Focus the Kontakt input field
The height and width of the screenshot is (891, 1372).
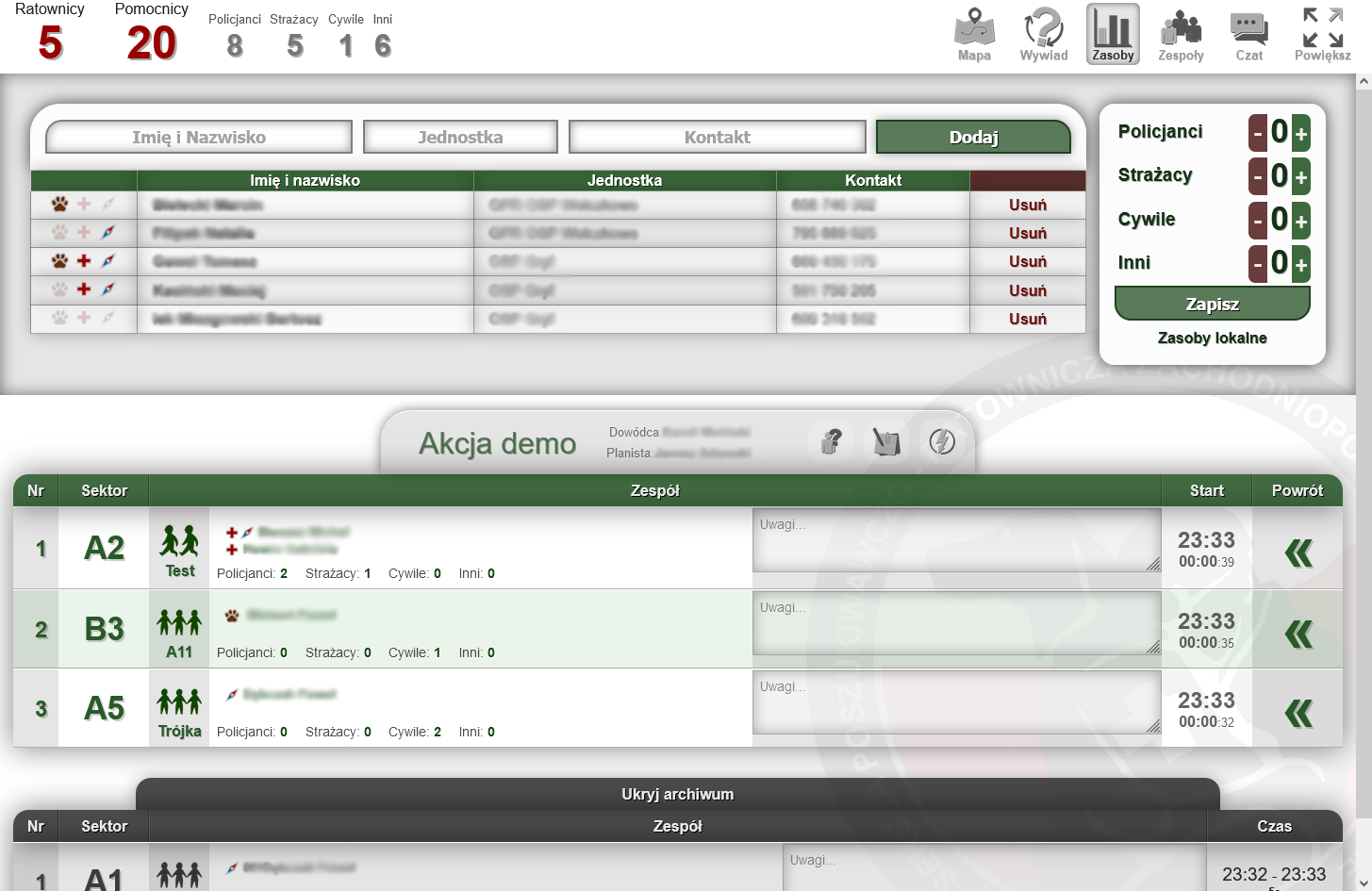[718, 137]
